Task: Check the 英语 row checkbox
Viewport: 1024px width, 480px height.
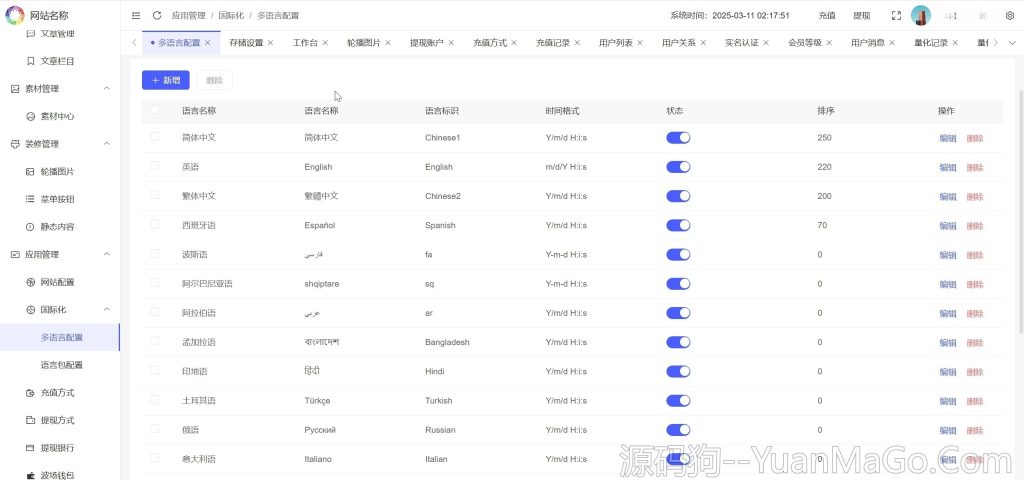Action: click(x=154, y=166)
